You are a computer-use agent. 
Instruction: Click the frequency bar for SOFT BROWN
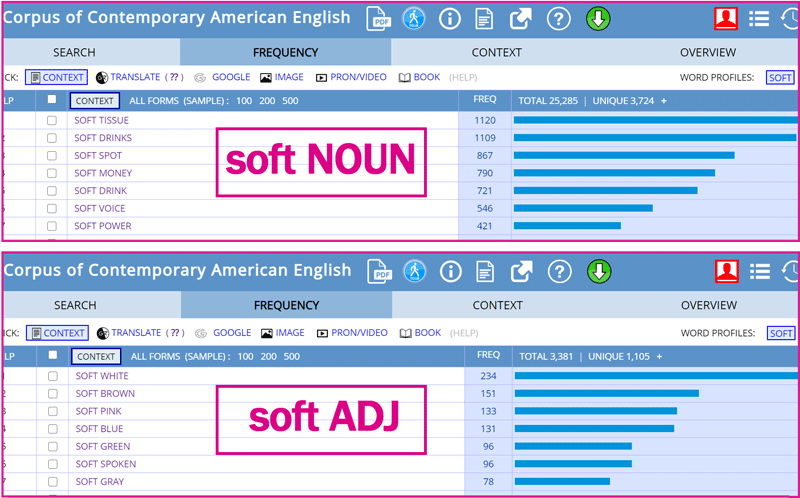click(x=606, y=393)
